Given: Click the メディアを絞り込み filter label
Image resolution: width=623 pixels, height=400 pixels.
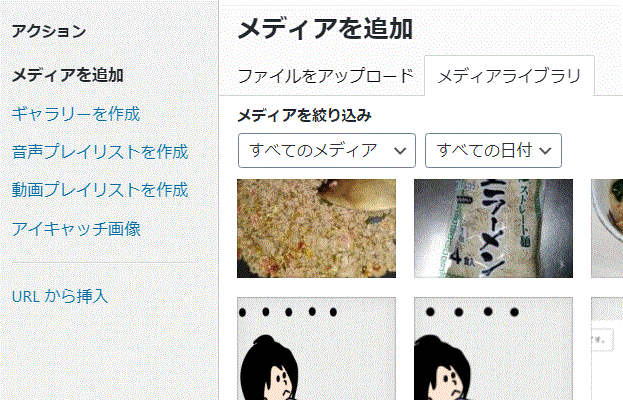Looking at the screenshot, I should [304, 116].
